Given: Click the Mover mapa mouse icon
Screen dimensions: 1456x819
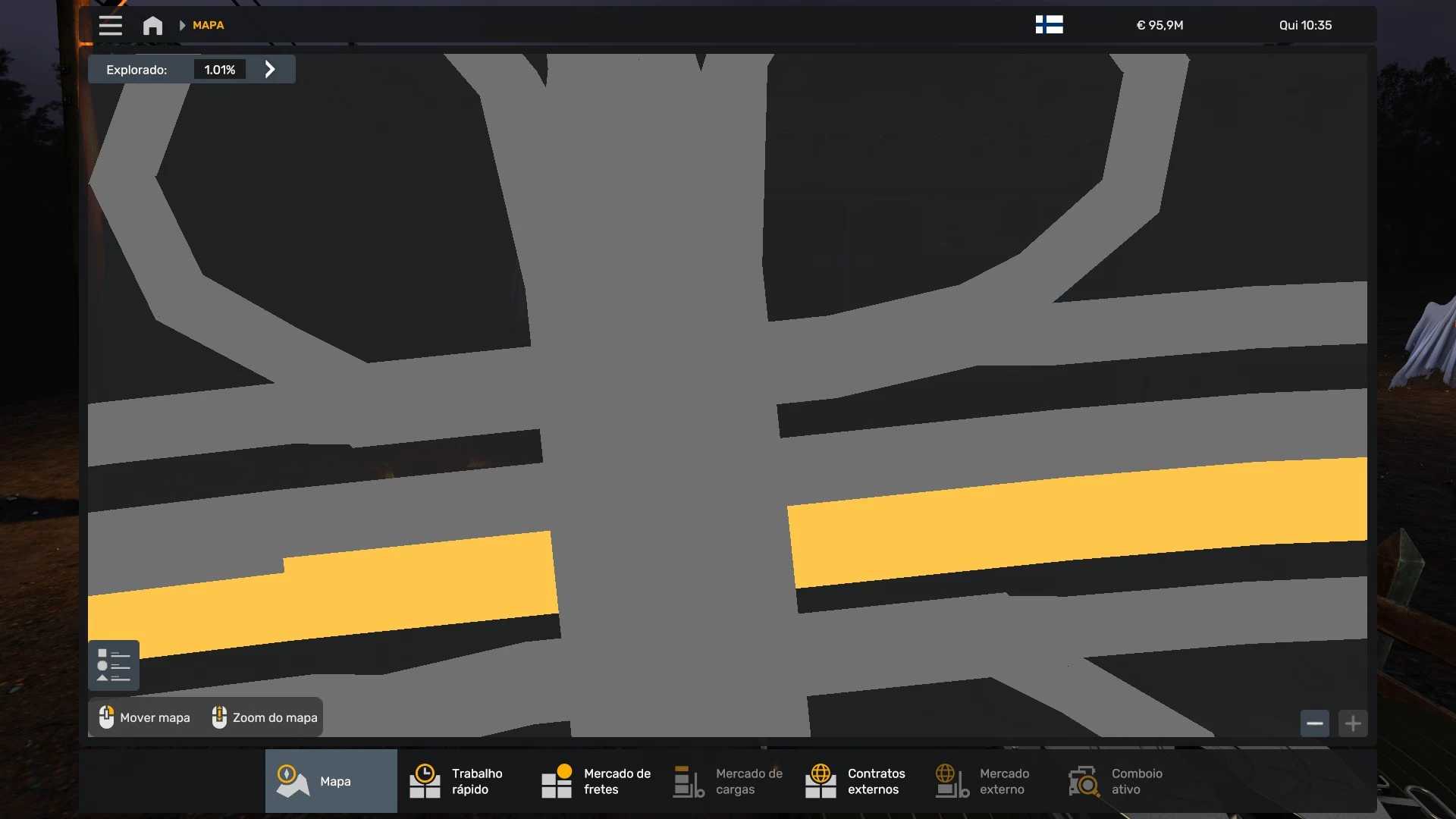Looking at the screenshot, I should (x=107, y=717).
